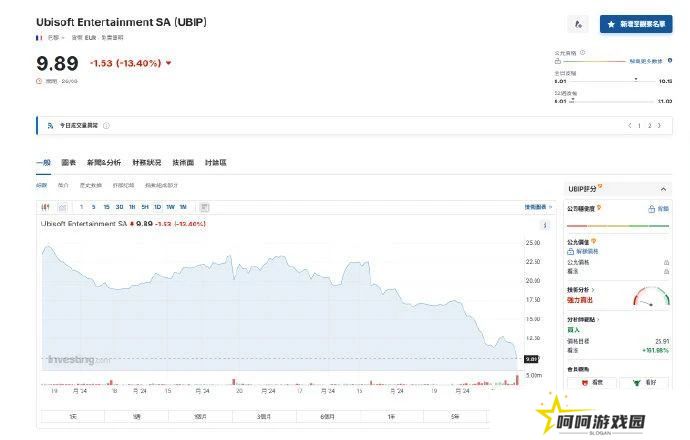Switch to the 財務狀況 tab
The width and height of the screenshot is (690, 440).
coord(147,162)
